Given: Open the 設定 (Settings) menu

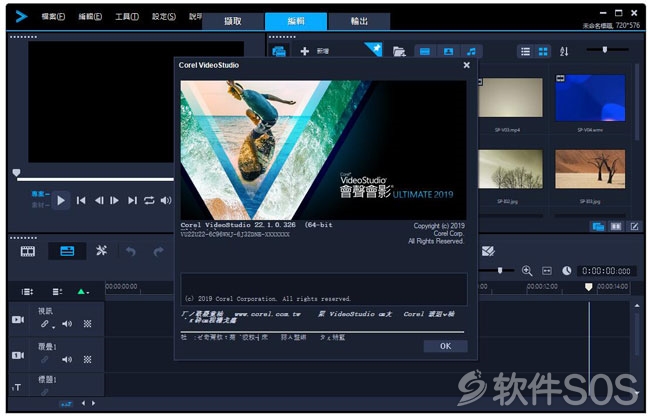Looking at the screenshot, I should [164, 17].
